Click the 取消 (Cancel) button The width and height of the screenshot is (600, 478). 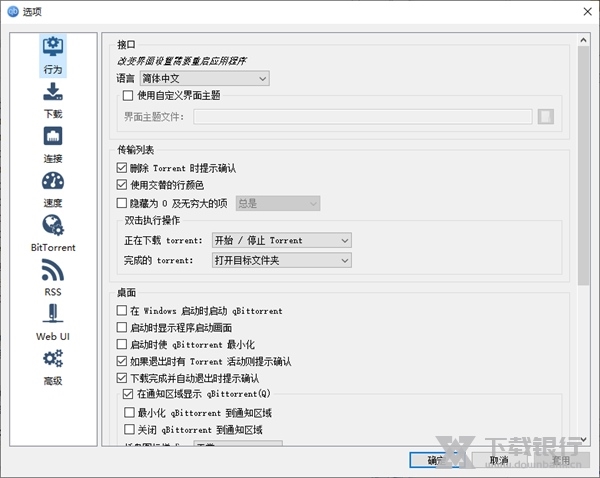point(500,460)
